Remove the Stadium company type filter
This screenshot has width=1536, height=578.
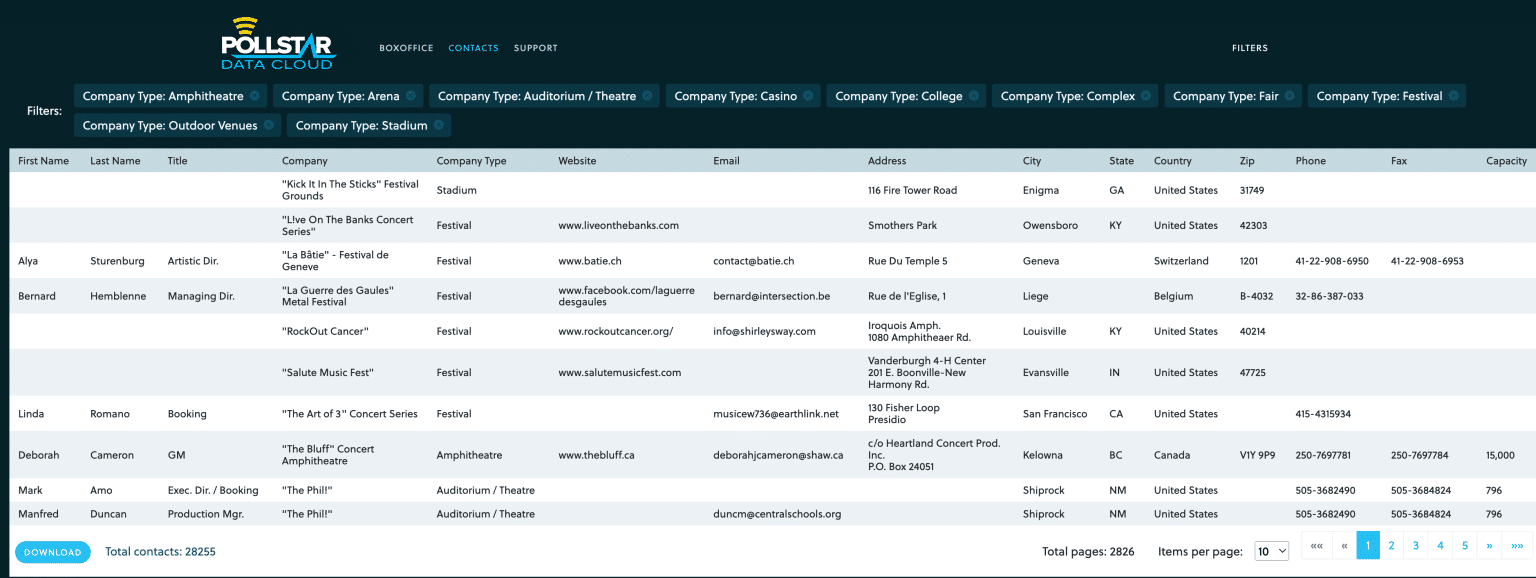pyautogui.click(x=440, y=125)
